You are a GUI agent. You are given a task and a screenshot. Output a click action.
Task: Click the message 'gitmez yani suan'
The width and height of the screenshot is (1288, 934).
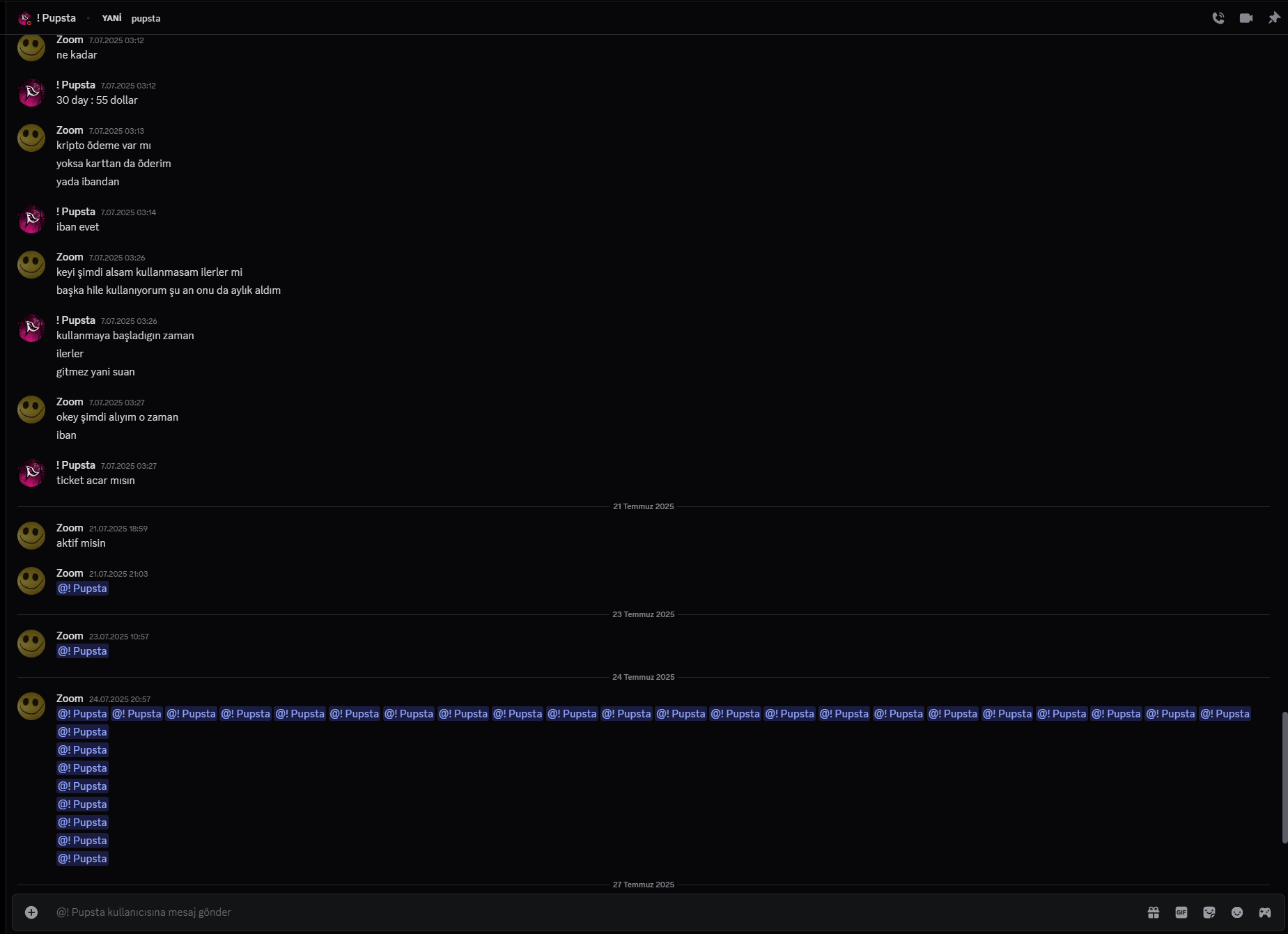coord(95,372)
